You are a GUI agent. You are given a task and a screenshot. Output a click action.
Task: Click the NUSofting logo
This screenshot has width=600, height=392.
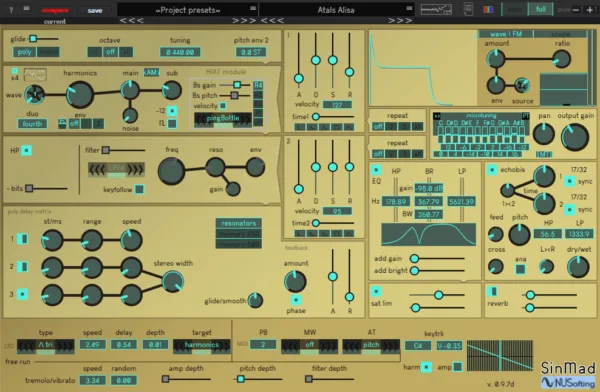[x=568, y=382]
